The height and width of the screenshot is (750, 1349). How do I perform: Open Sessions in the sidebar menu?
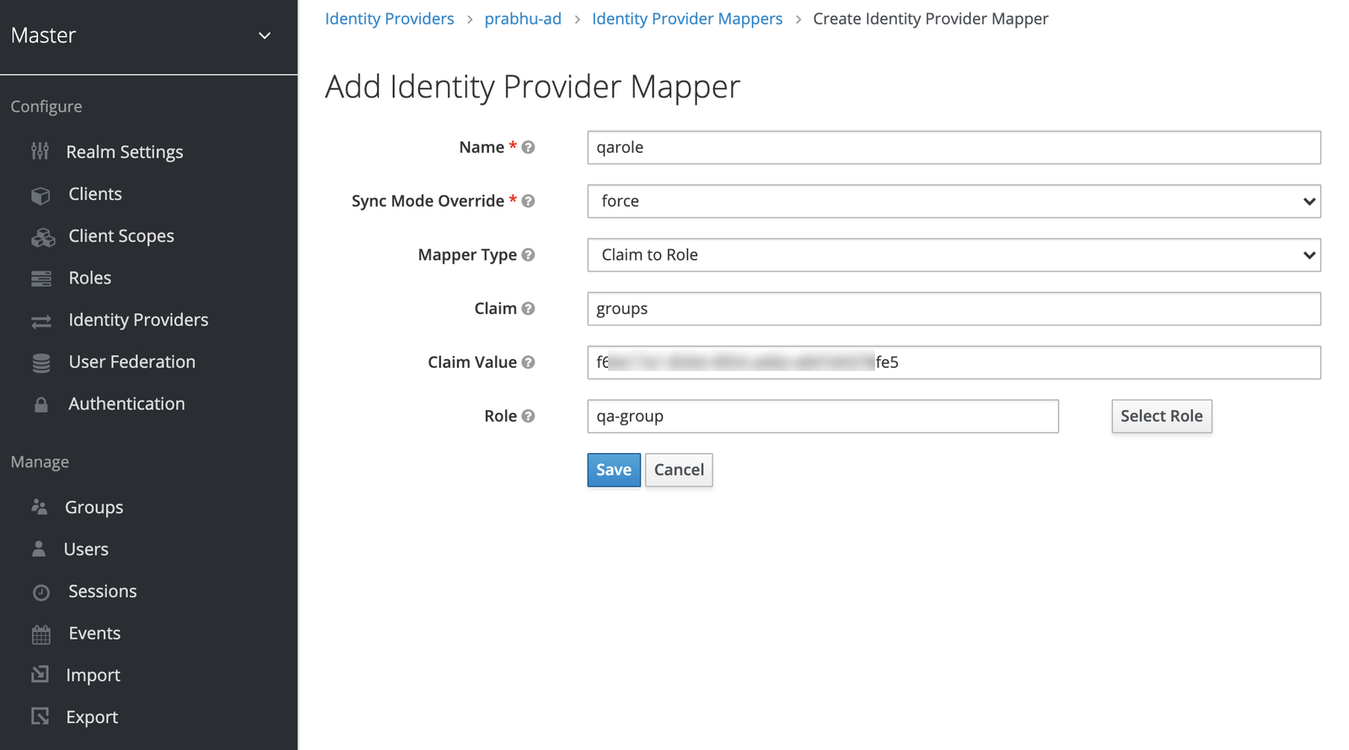click(x=102, y=591)
